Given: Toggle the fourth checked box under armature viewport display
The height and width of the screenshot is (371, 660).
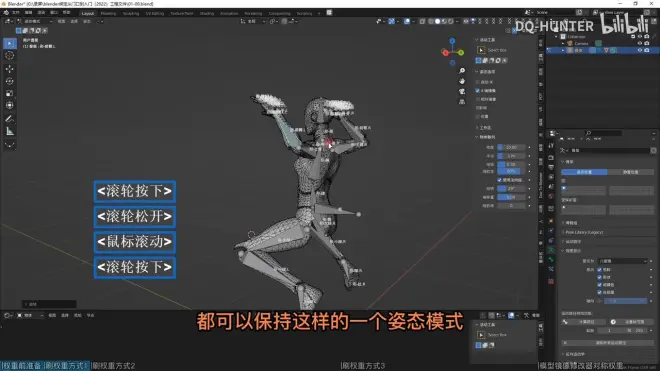Looking at the screenshot, I should (599, 292).
